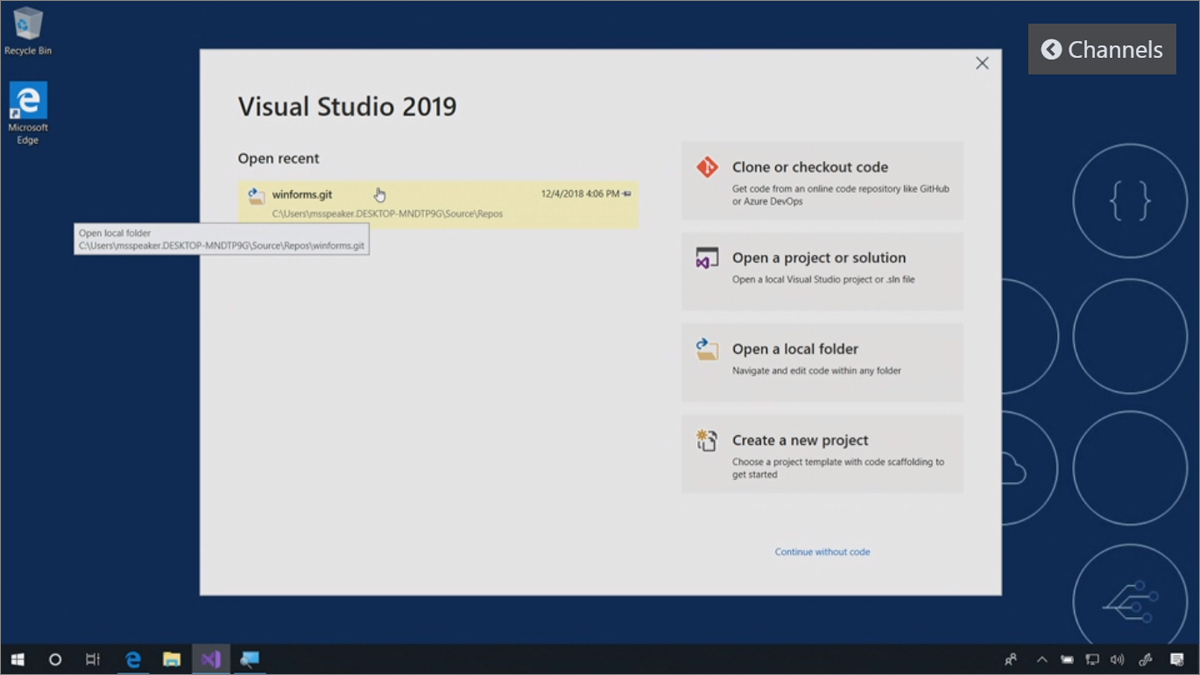1200x675 pixels.
Task: Choose Open a local folder
Action: 822,362
